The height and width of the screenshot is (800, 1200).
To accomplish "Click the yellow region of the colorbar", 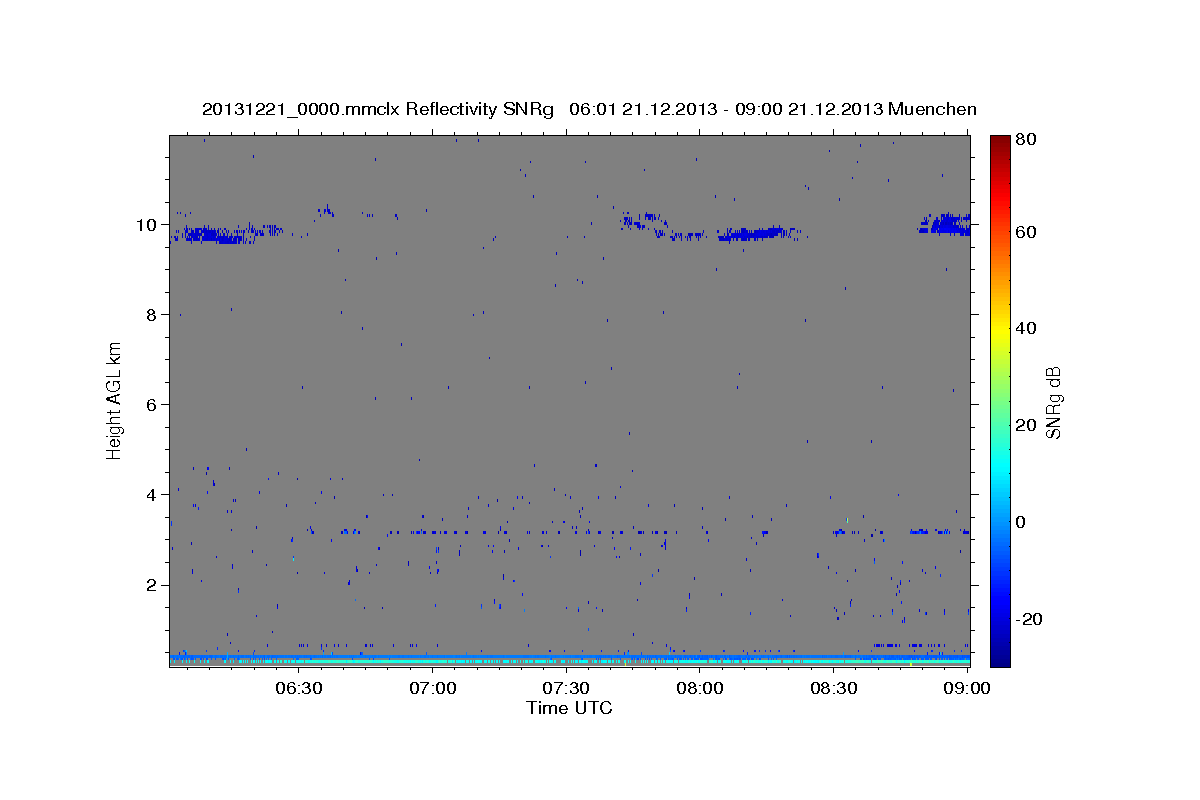I will (x=999, y=328).
